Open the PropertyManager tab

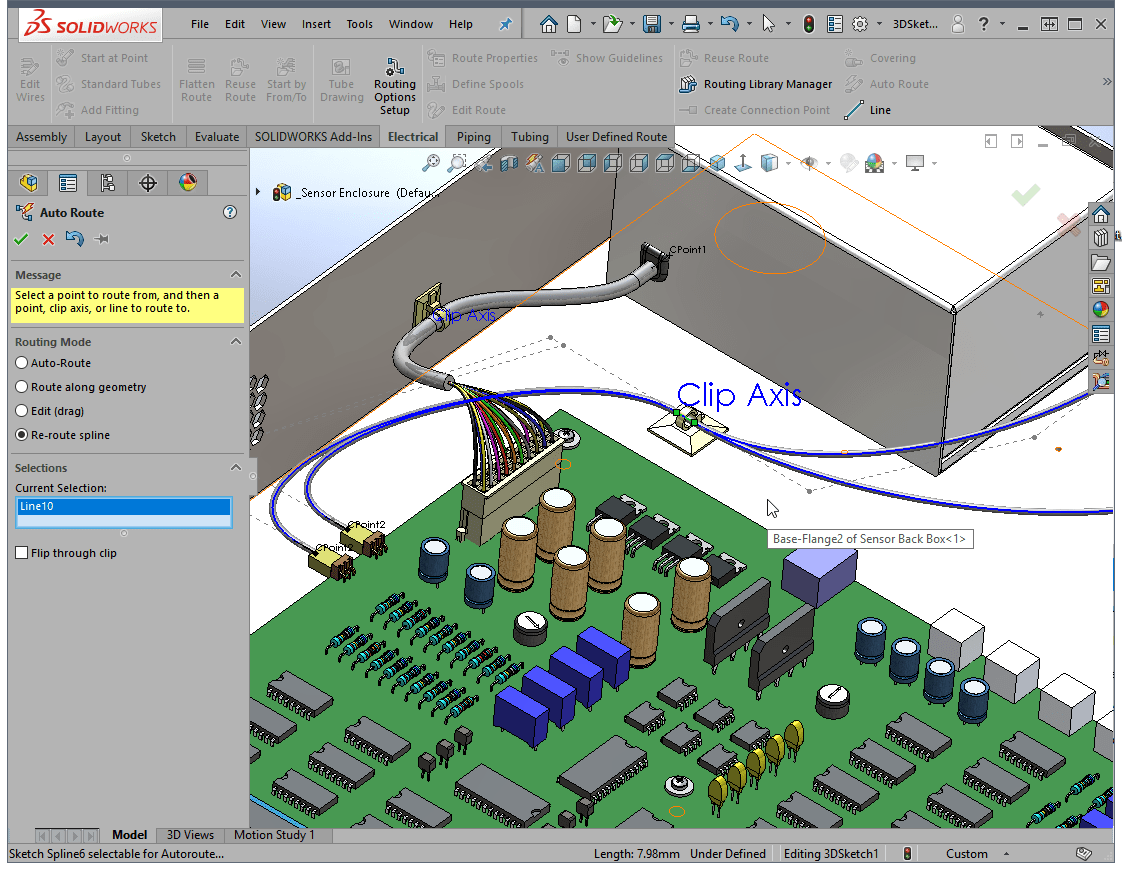[x=68, y=183]
